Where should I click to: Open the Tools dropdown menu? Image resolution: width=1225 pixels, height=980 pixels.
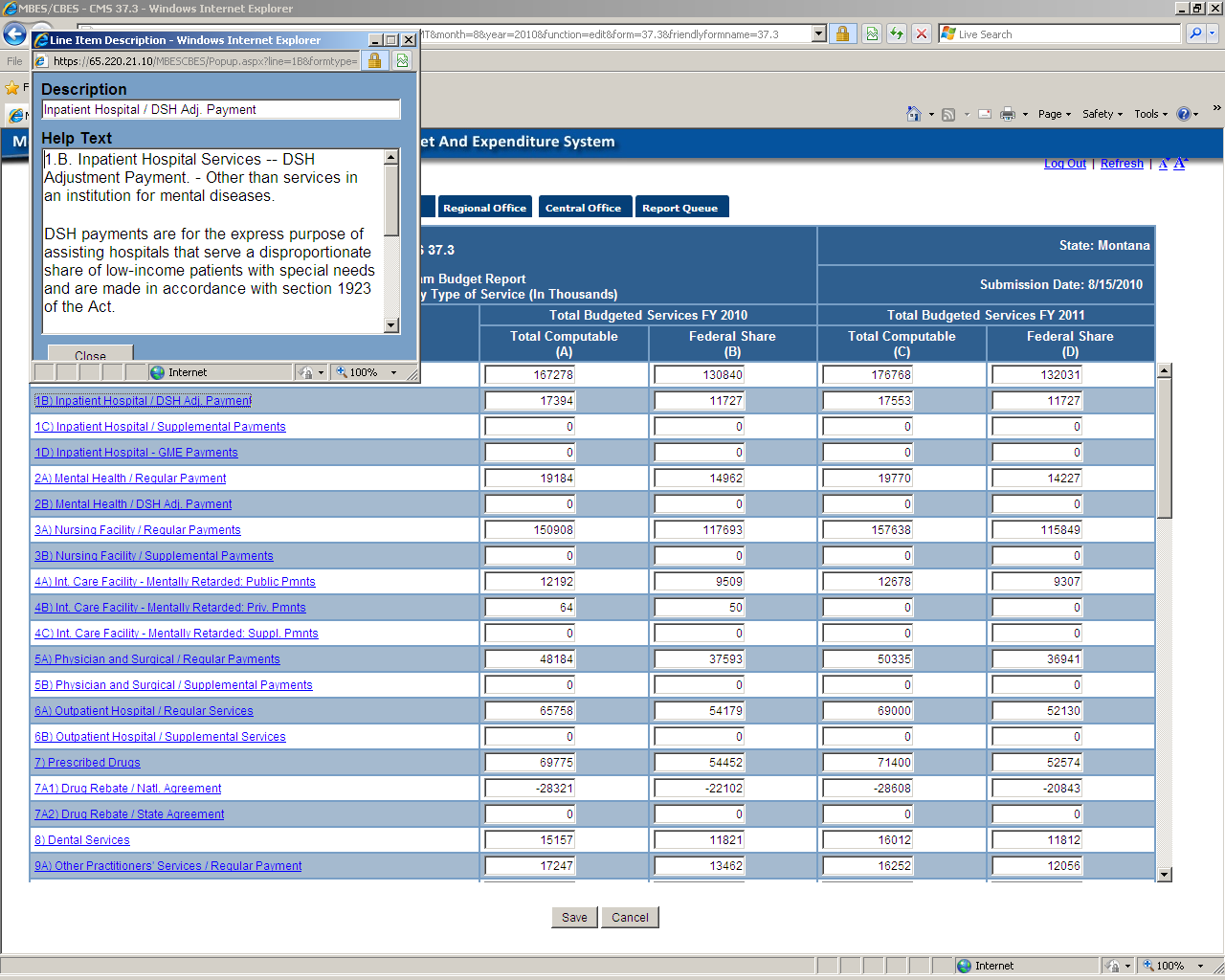1150,114
